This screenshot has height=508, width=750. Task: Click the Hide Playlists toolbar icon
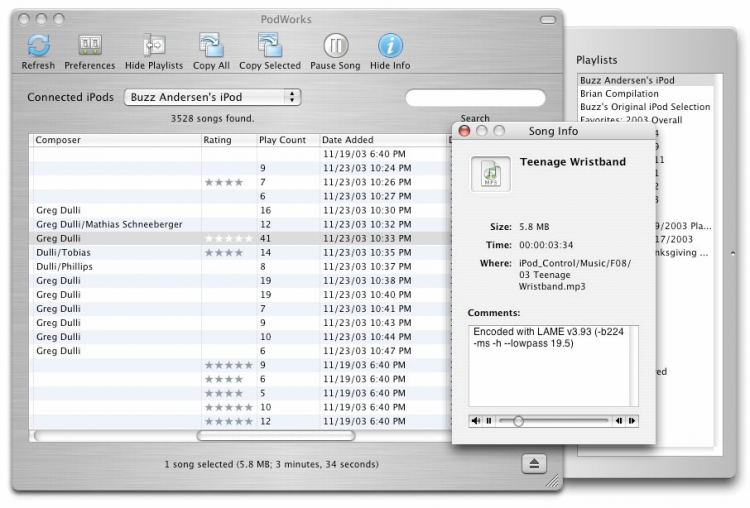click(x=154, y=45)
